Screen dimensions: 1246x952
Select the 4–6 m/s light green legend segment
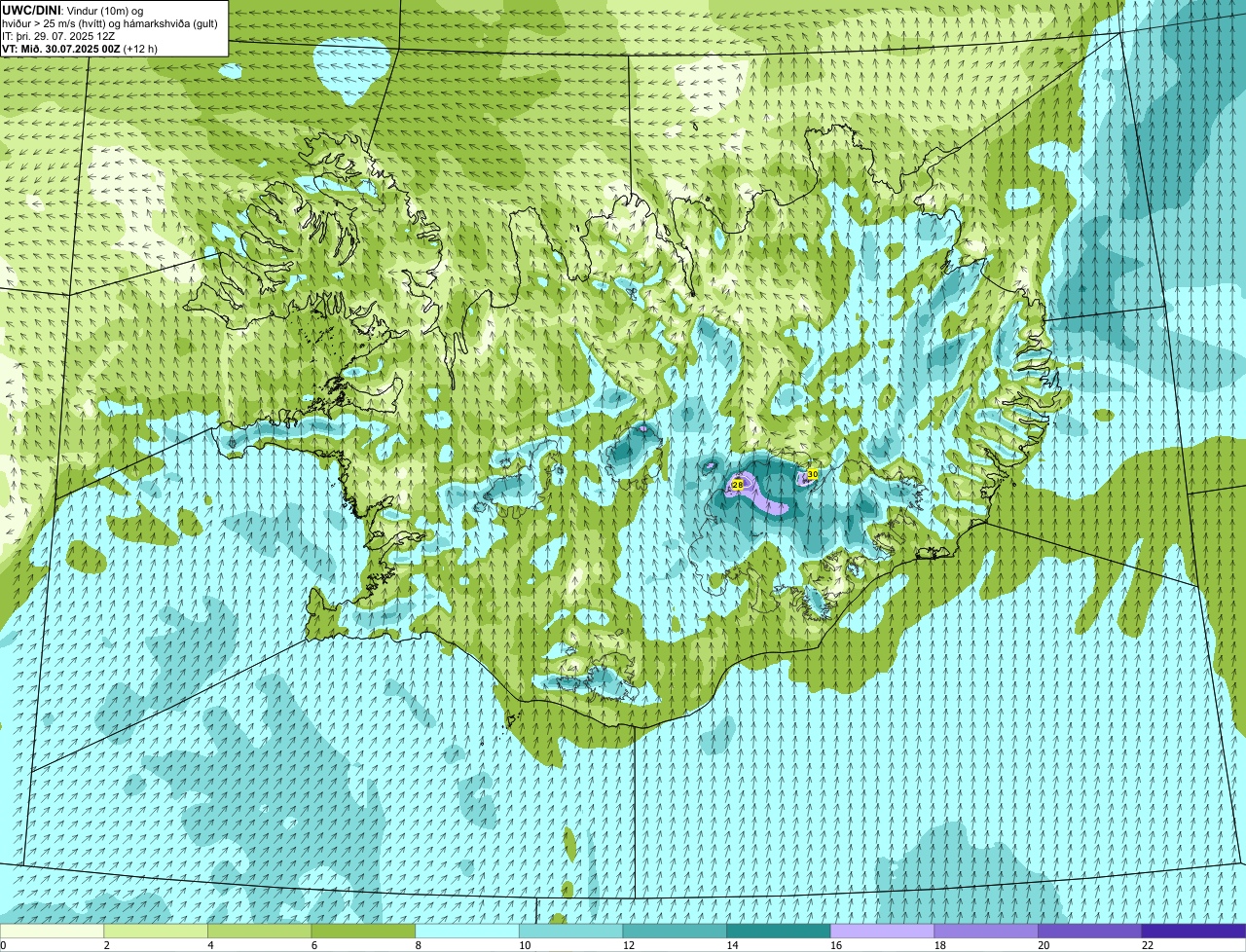(259, 931)
